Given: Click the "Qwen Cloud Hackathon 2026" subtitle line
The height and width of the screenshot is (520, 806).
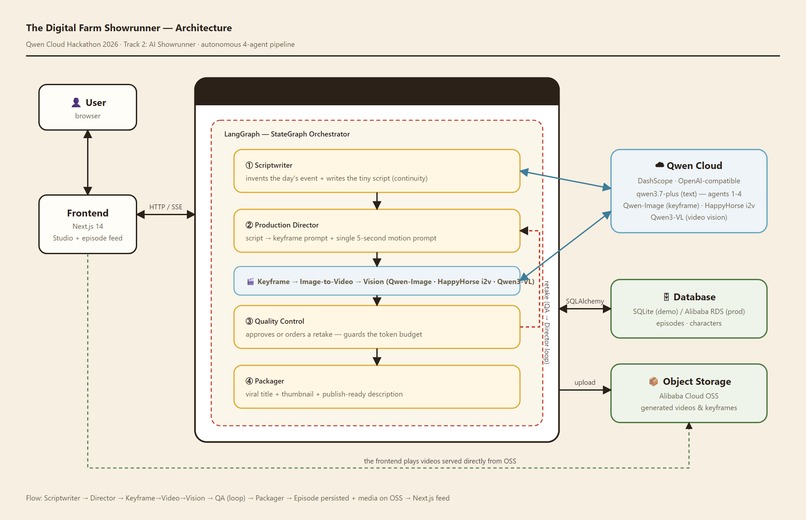Looking at the screenshot, I should click(160, 44).
